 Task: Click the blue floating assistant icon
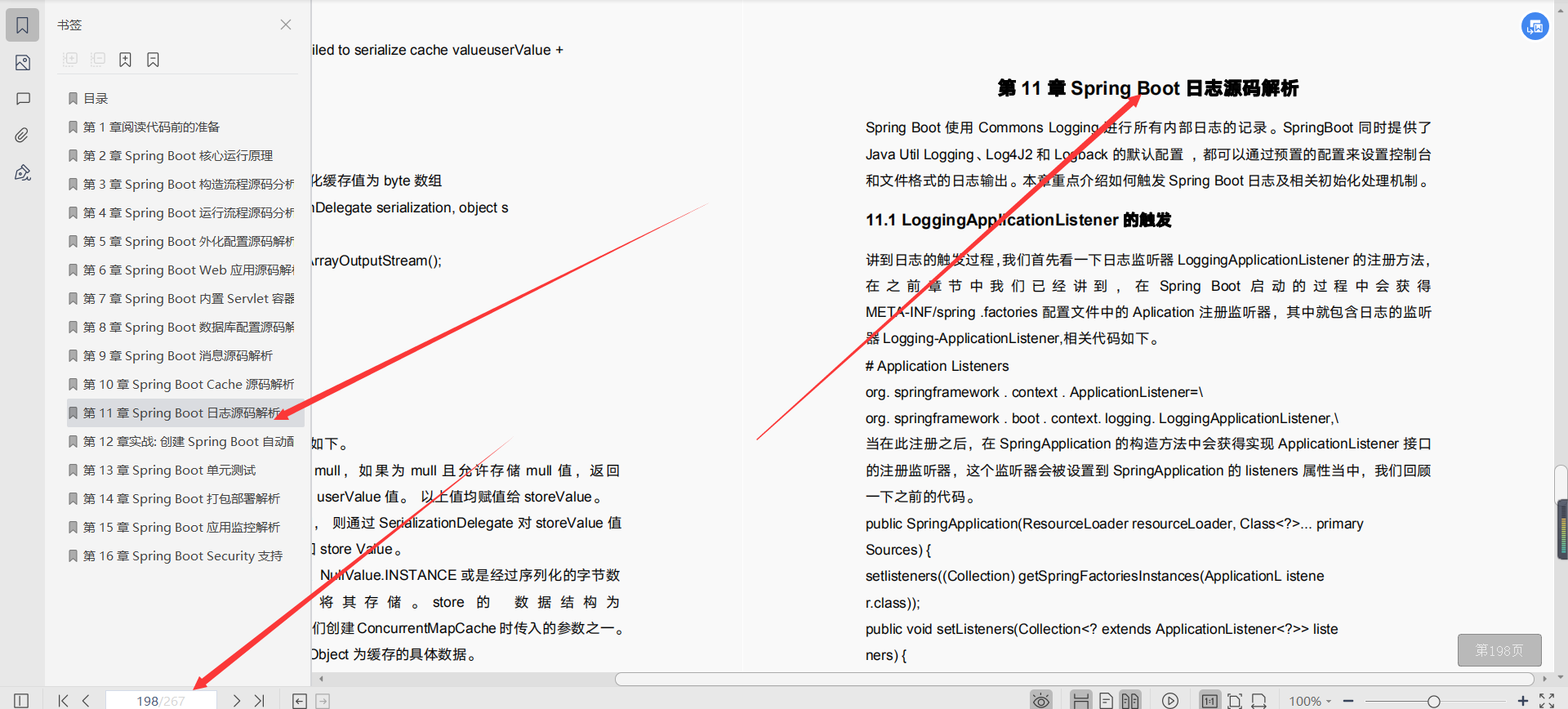click(1535, 26)
